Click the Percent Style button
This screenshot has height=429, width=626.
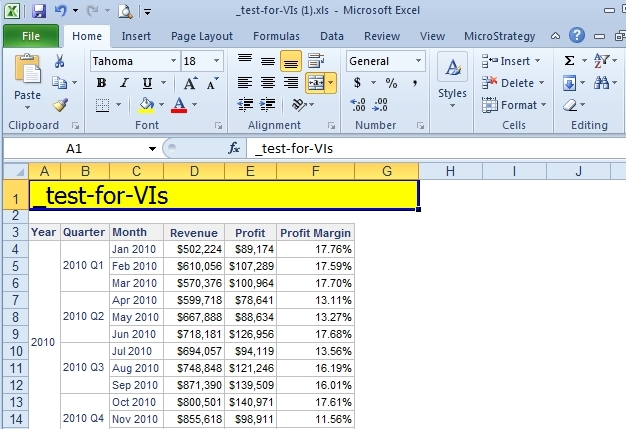tap(391, 83)
